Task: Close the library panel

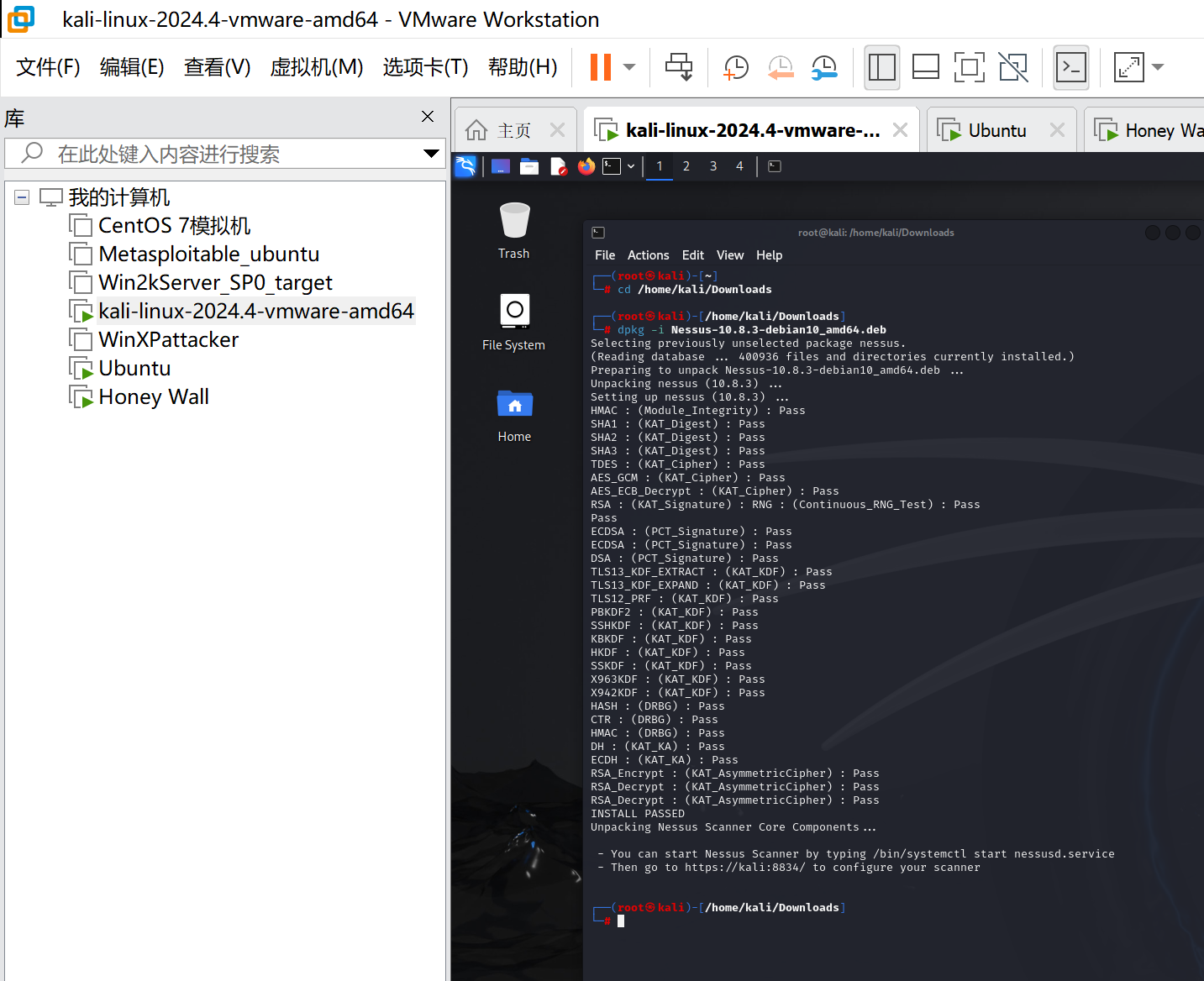Action: click(428, 117)
